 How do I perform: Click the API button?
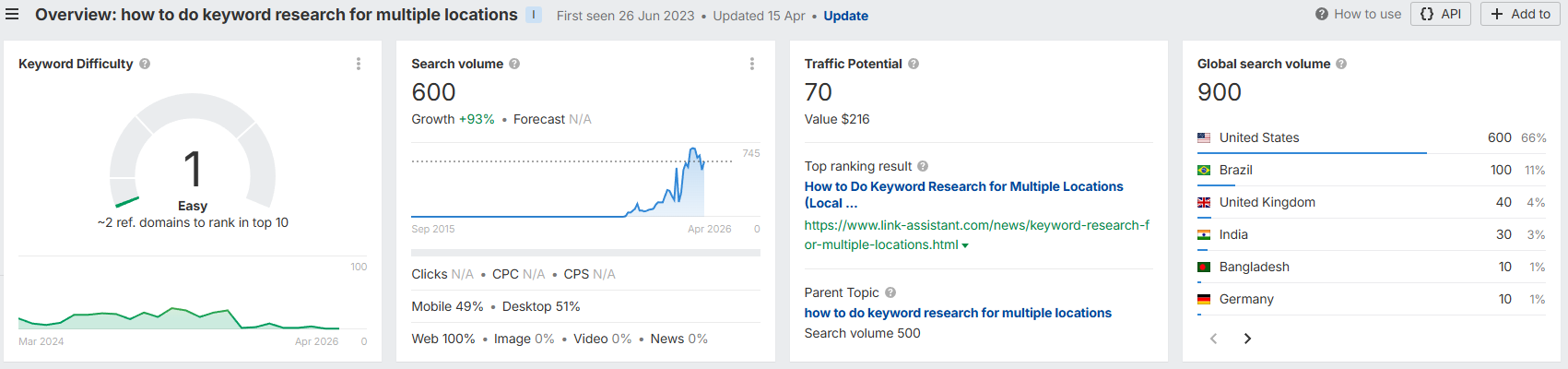[1441, 14]
